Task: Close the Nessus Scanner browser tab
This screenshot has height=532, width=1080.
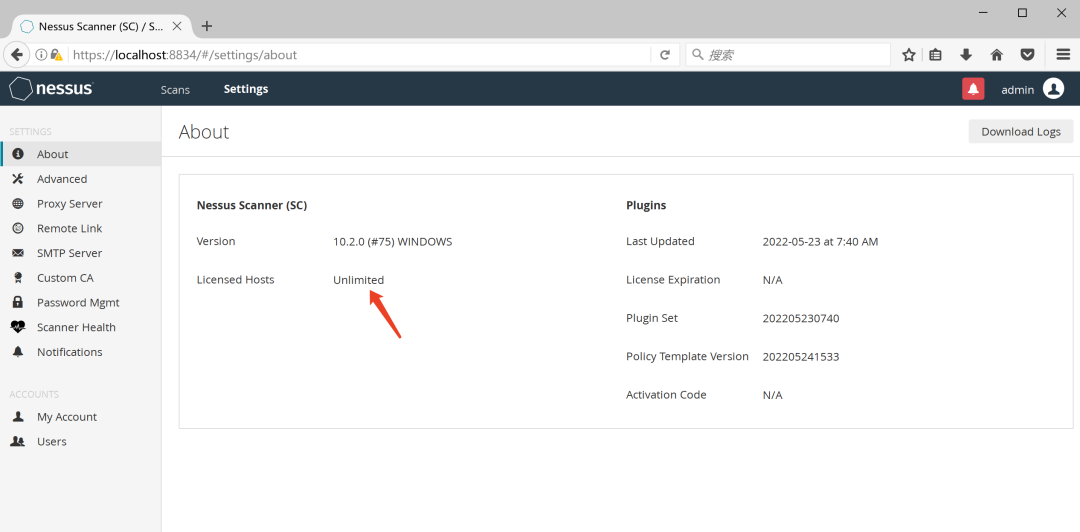Action: (176, 26)
